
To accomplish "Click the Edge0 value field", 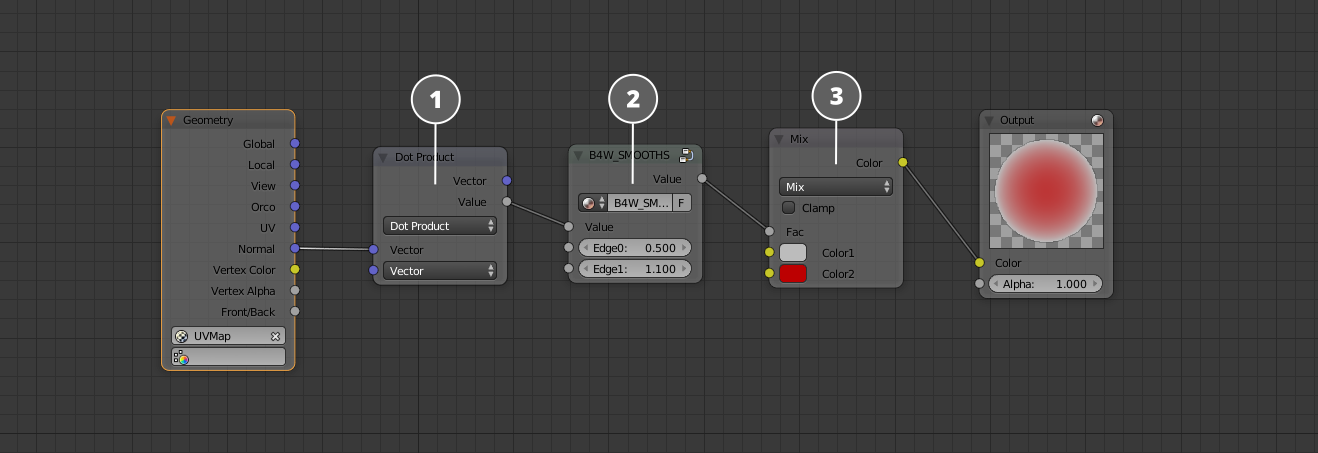I will point(634,247).
